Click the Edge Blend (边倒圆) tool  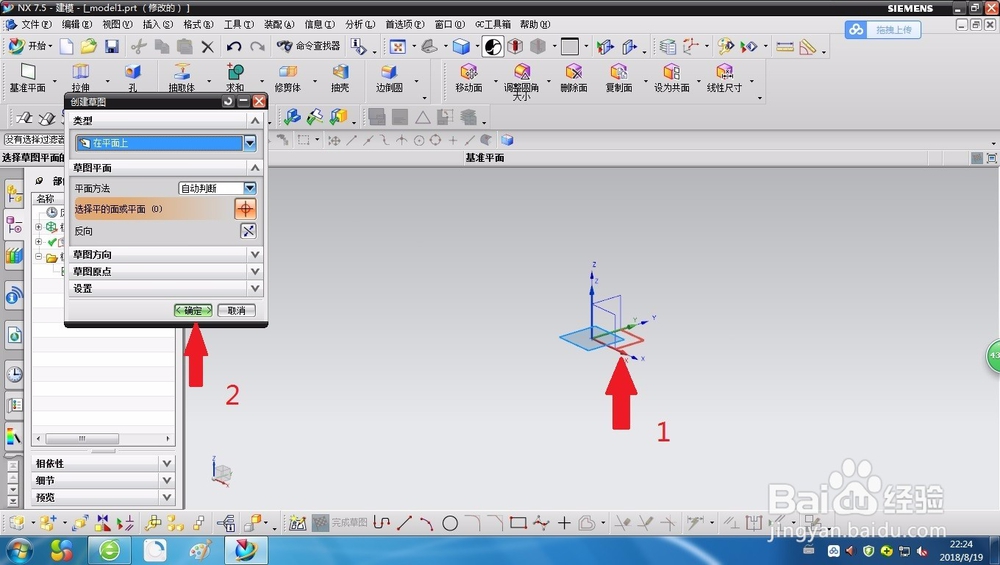pos(389,78)
